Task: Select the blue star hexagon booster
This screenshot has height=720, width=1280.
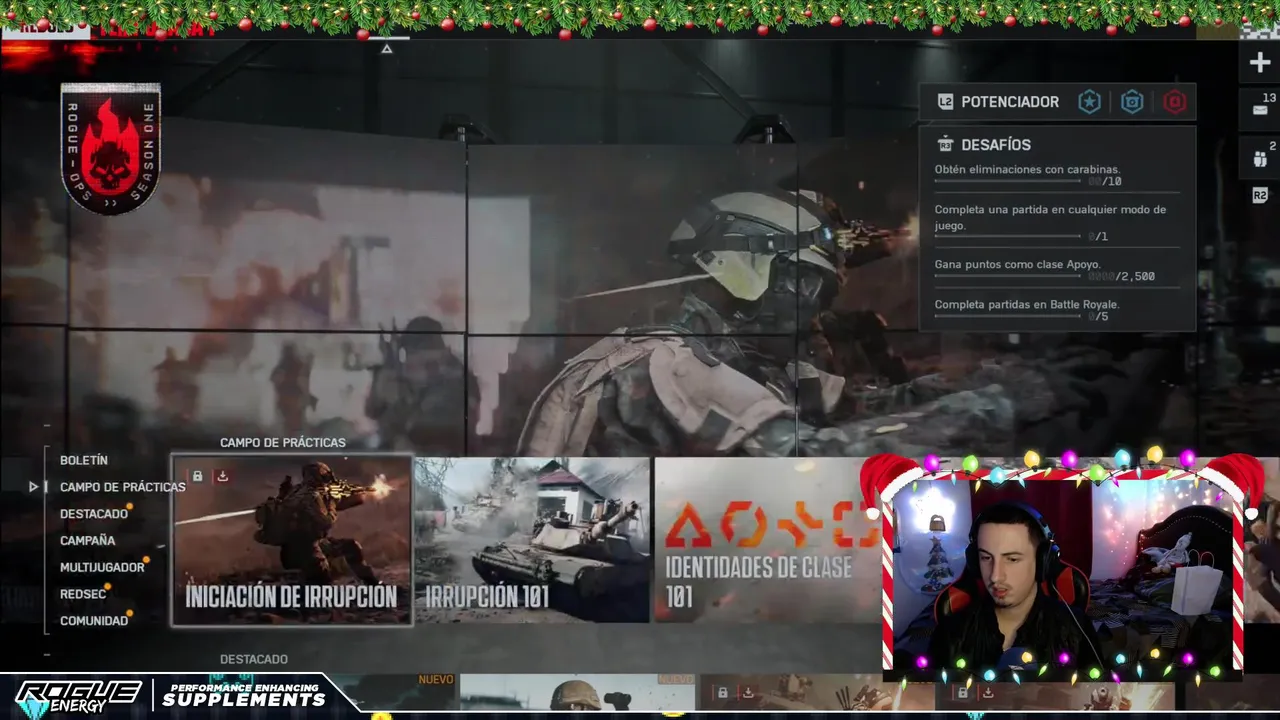Action: pyautogui.click(x=1089, y=102)
